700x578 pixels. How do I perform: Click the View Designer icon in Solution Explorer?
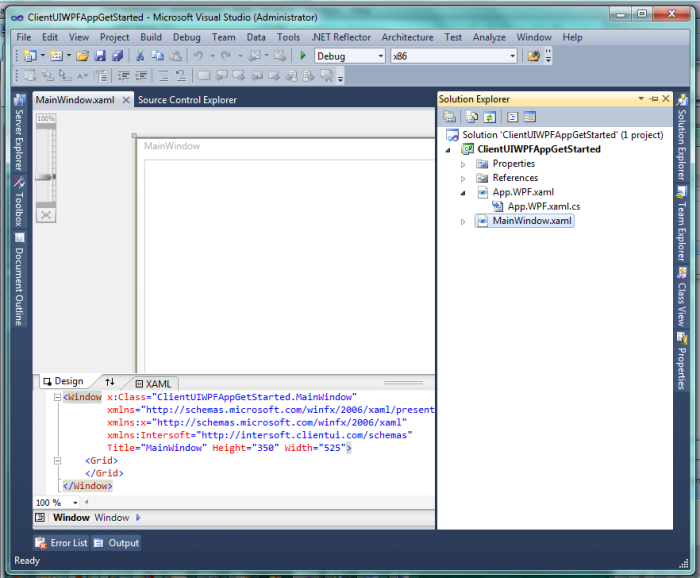[x=529, y=117]
